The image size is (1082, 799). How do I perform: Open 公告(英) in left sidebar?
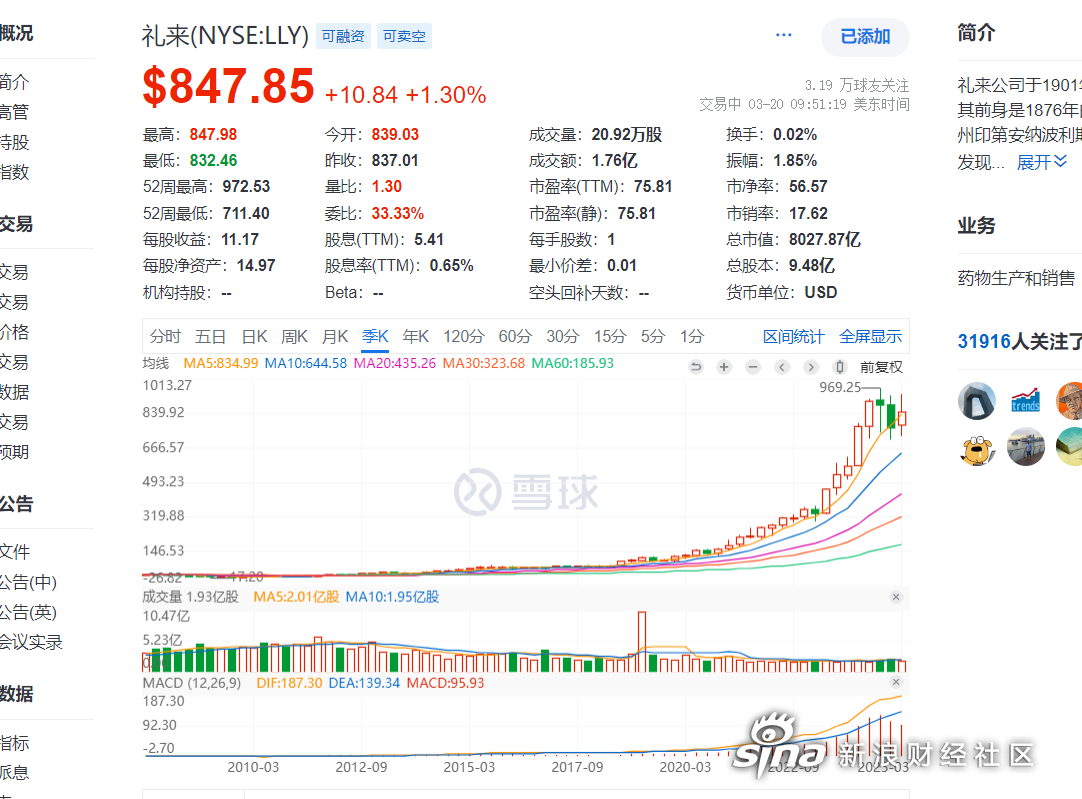28,613
